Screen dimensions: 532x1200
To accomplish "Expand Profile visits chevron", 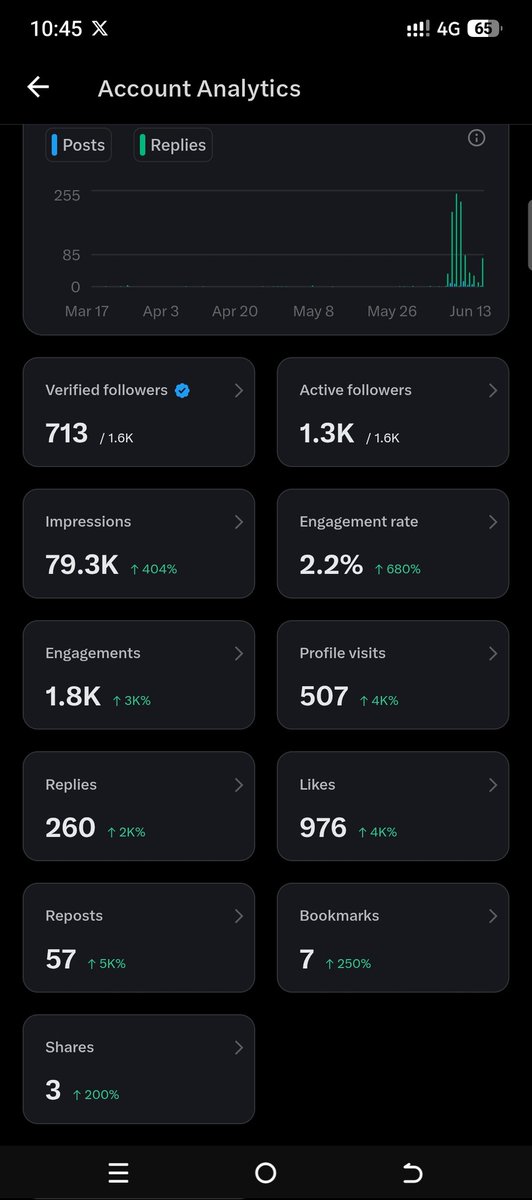I will [492, 653].
